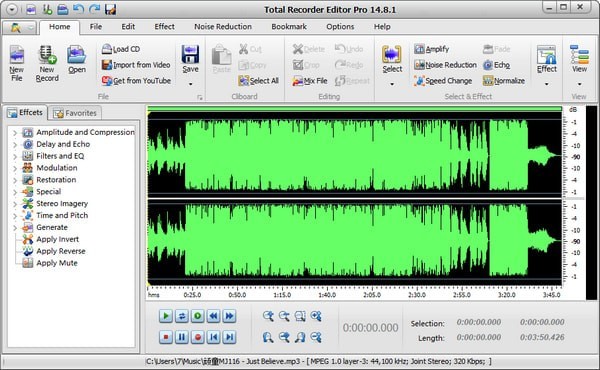Open the Edit ribbon tab

(128, 27)
